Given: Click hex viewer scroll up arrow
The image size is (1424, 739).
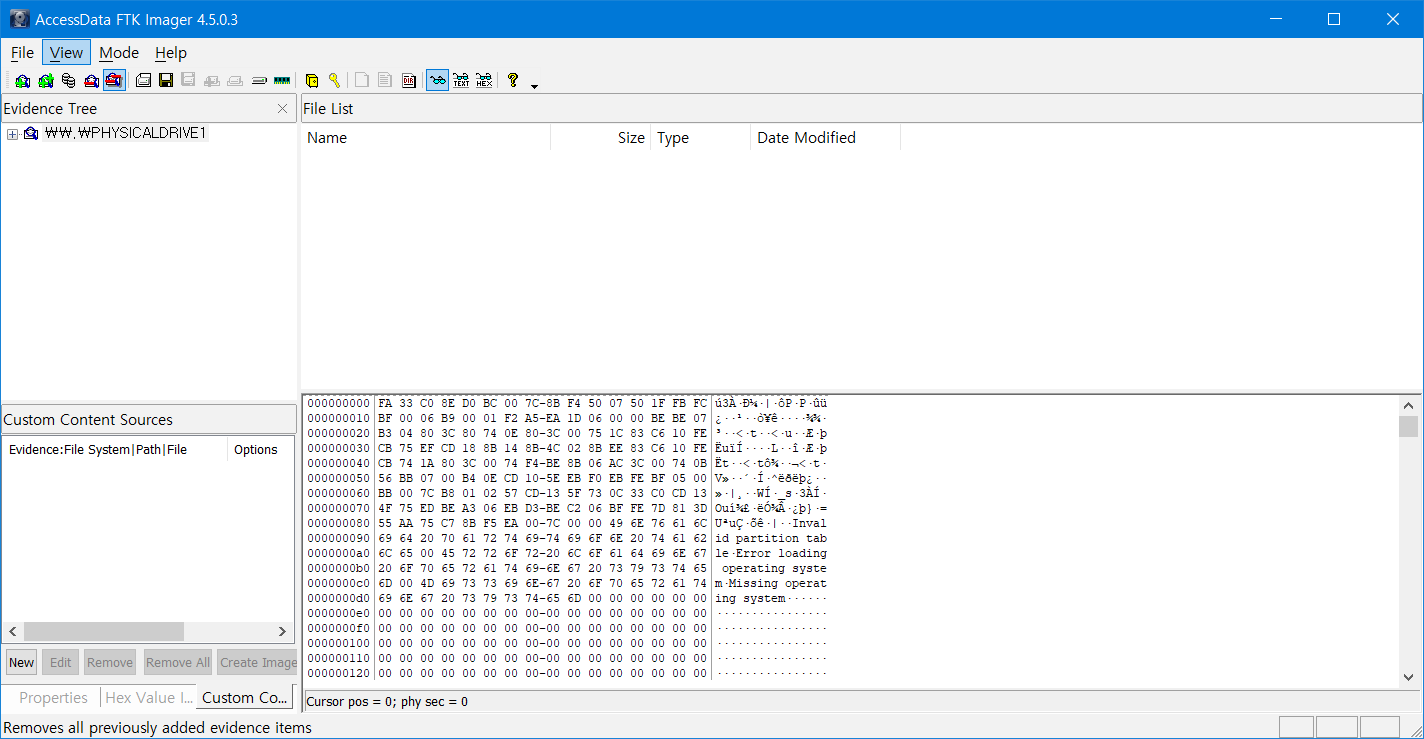Looking at the screenshot, I should point(1409,406).
